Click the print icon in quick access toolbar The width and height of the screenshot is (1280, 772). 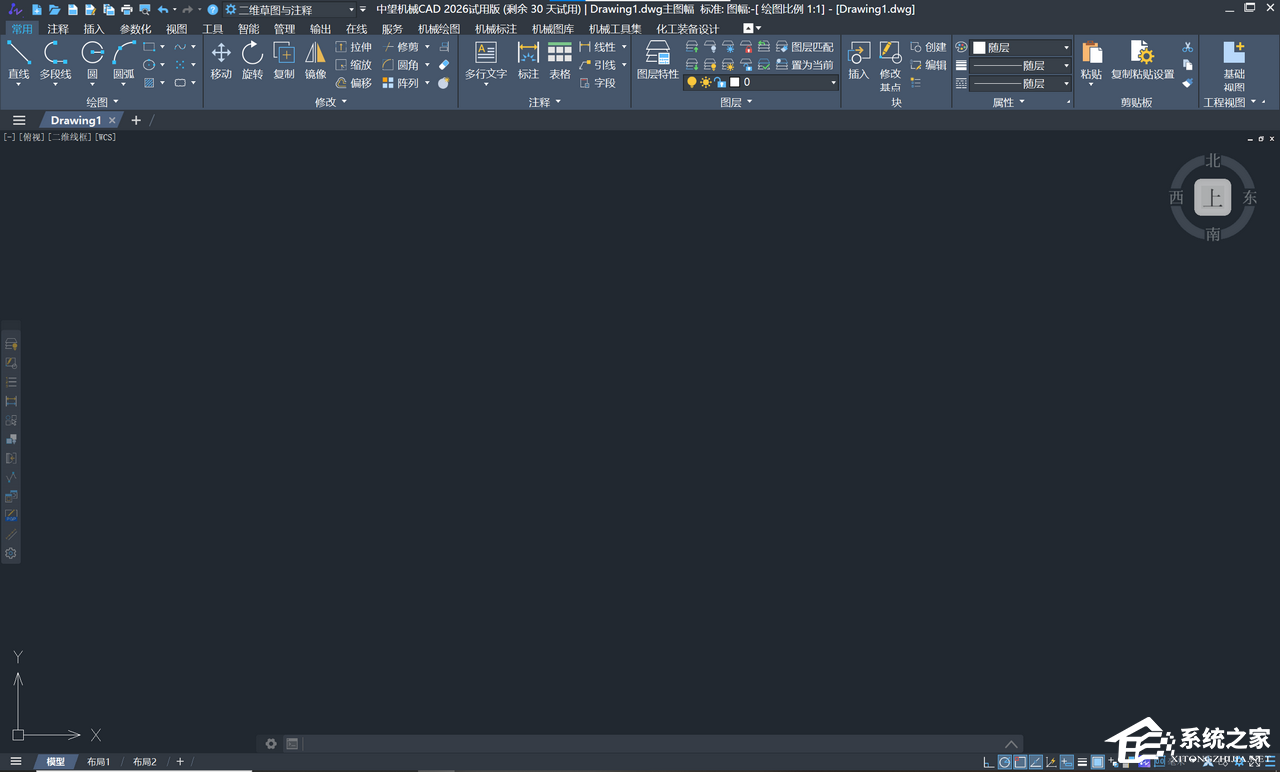click(x=127, y=9)
